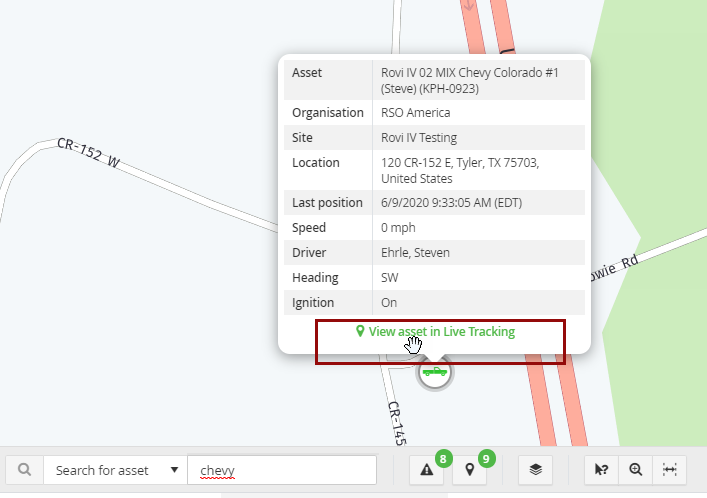Click the SW heading value

(x=390, y=277)
